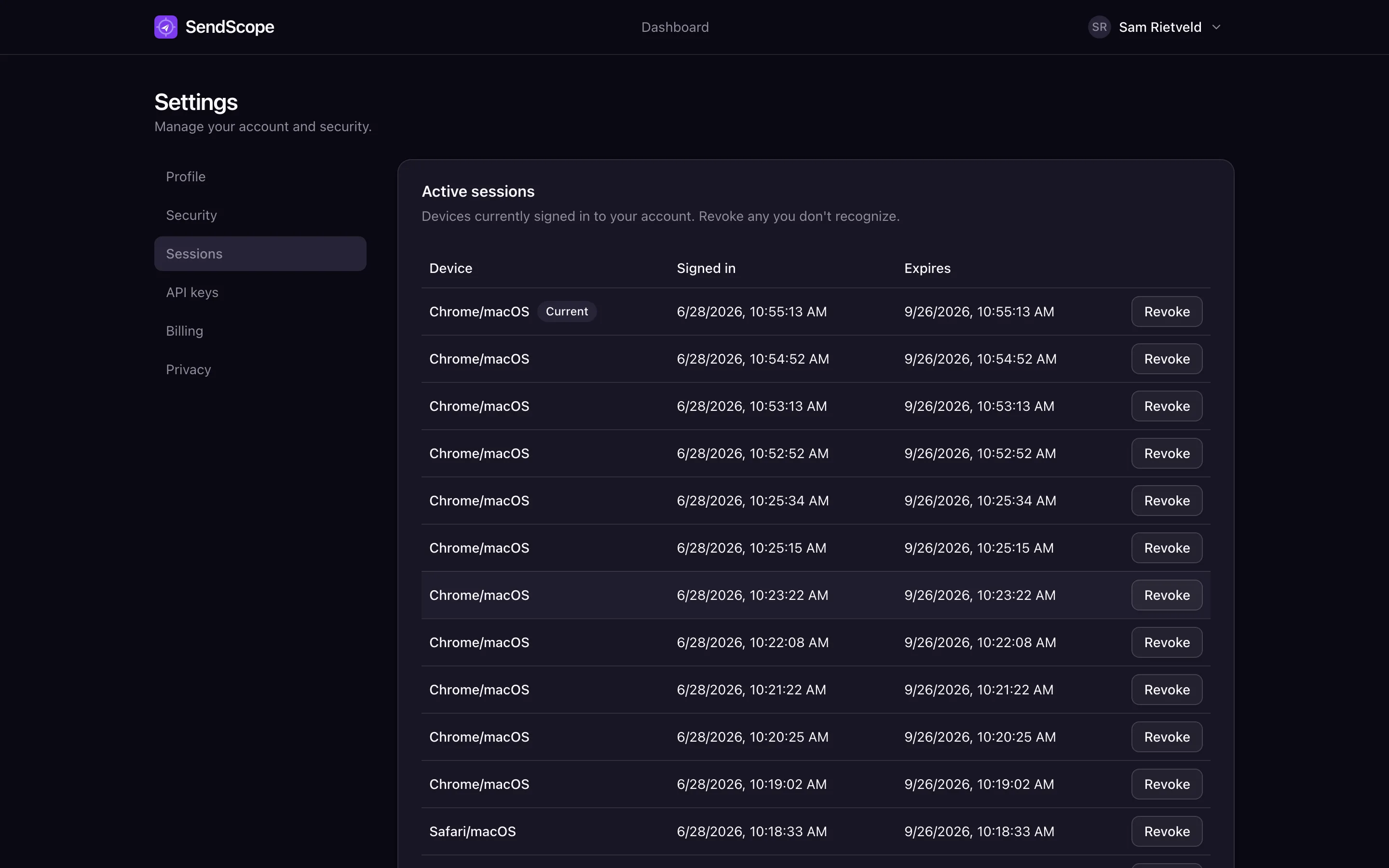Revoke the session signed in 10:22:08 AM
The width and height of the screenshot is (1389, 868).
tap(1166, 642)
